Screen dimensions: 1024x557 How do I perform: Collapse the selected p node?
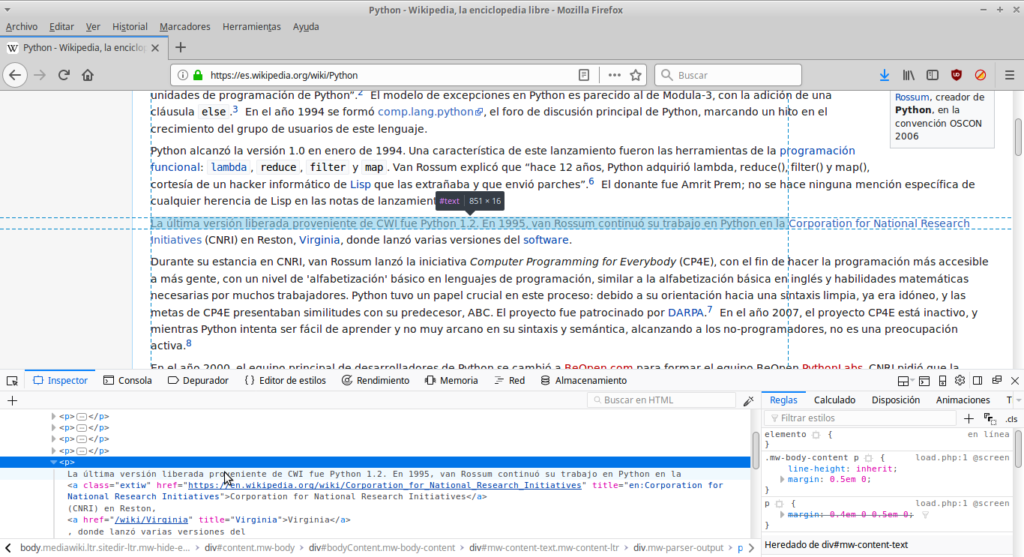coord(54,462)
